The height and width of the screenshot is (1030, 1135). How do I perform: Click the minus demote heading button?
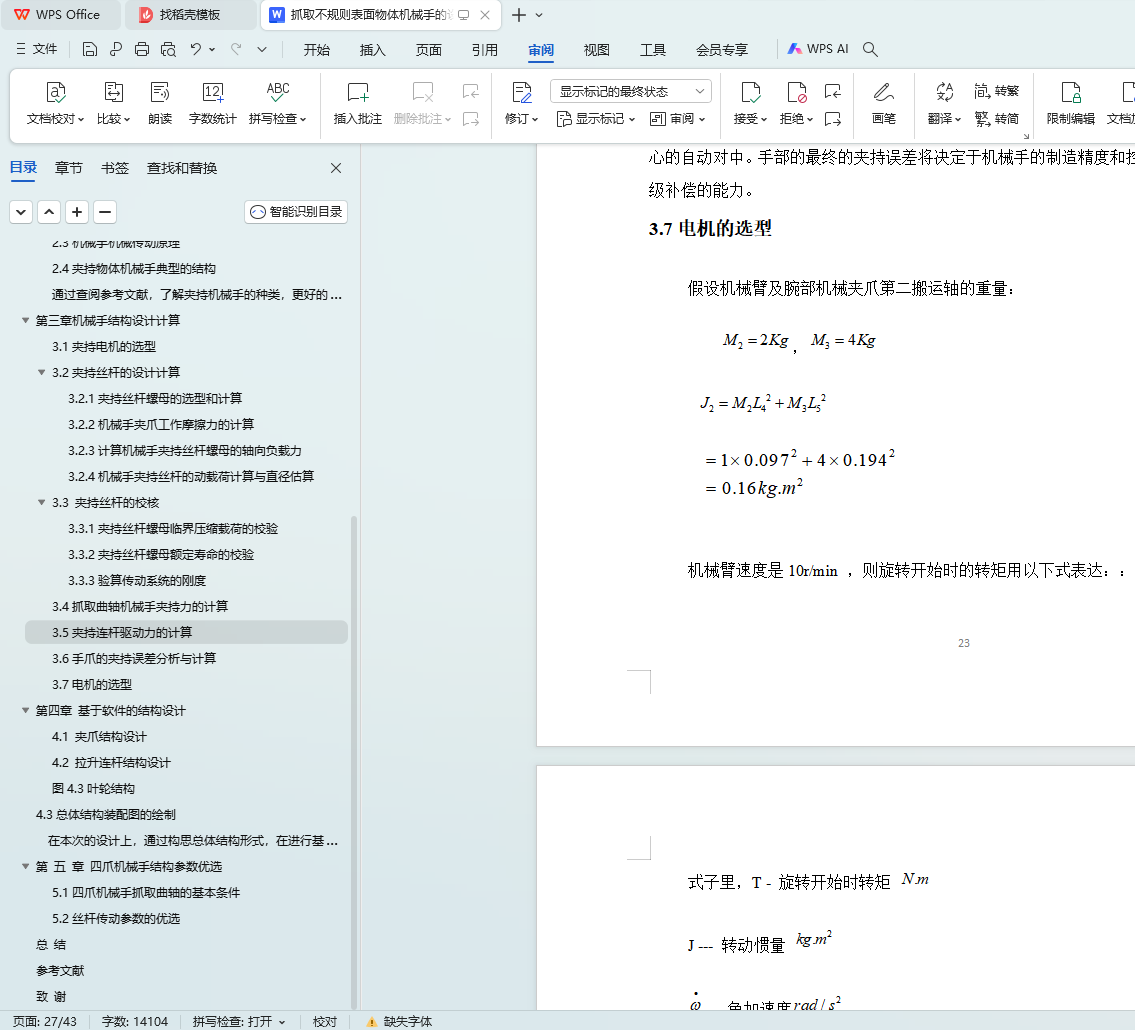click(x=105, y=212)
